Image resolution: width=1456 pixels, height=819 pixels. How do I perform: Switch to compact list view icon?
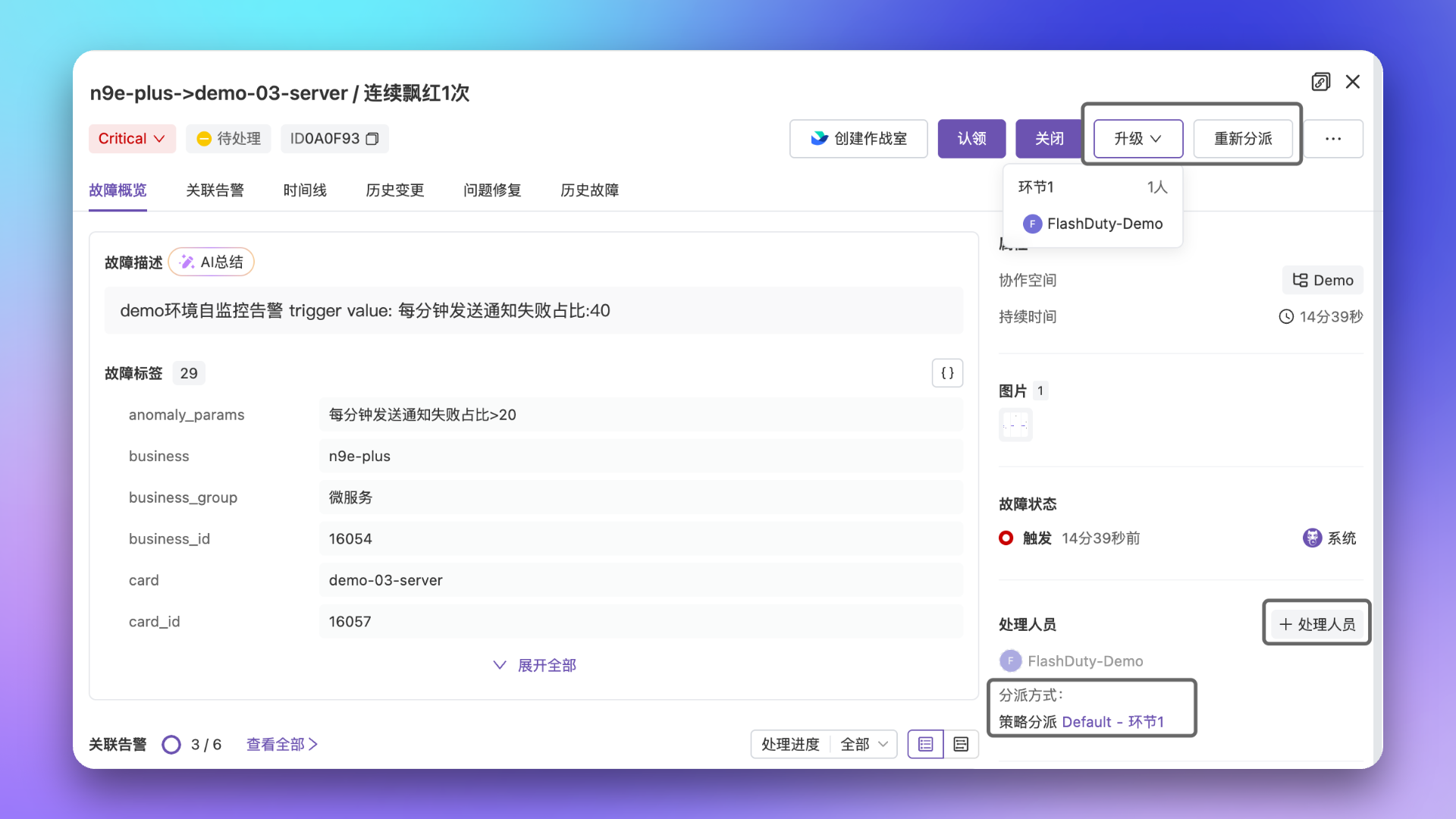(960, 744)
